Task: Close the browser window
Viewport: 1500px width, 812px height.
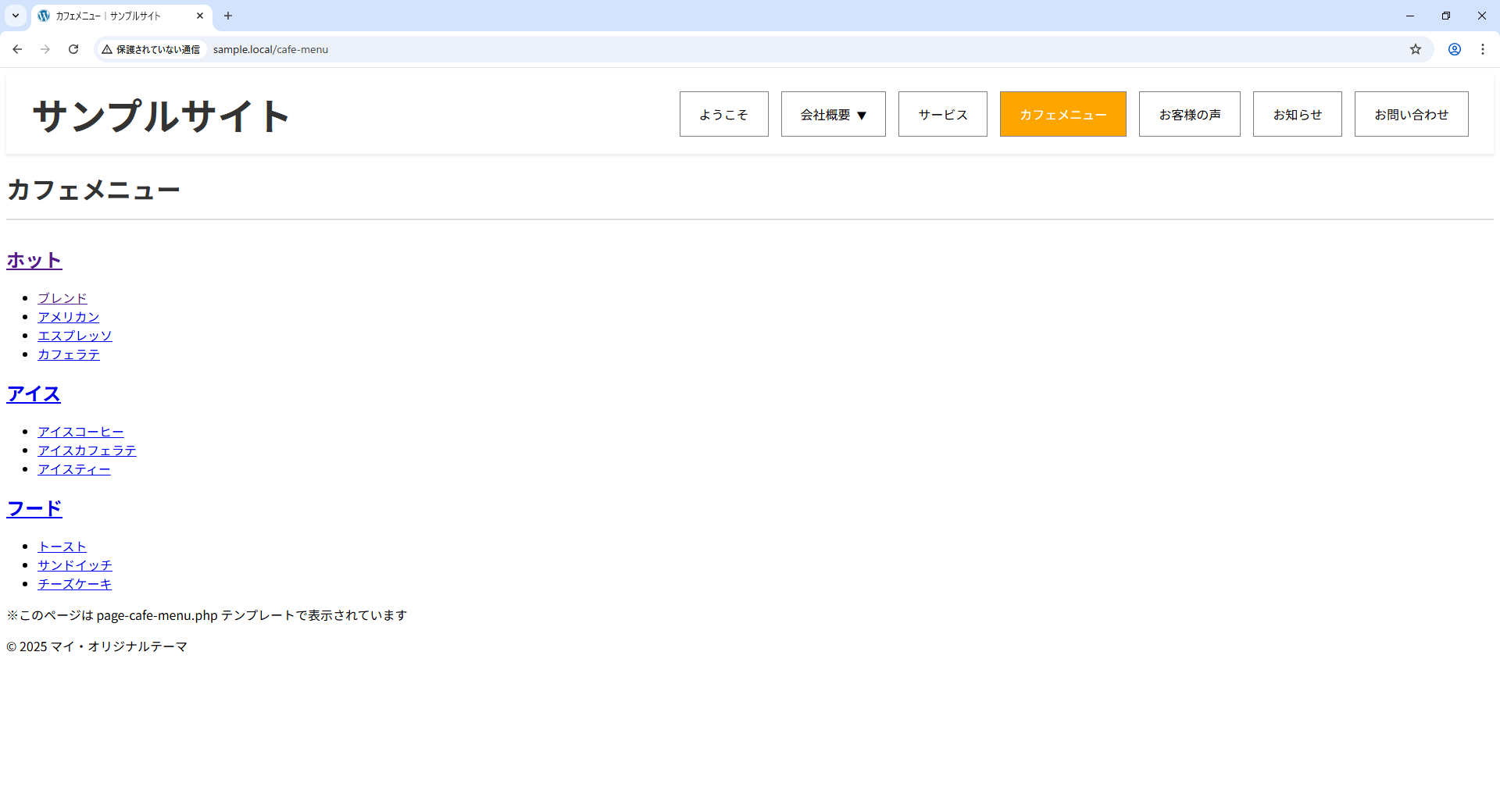Action: pyautogui.click(x=1482, y=16)
